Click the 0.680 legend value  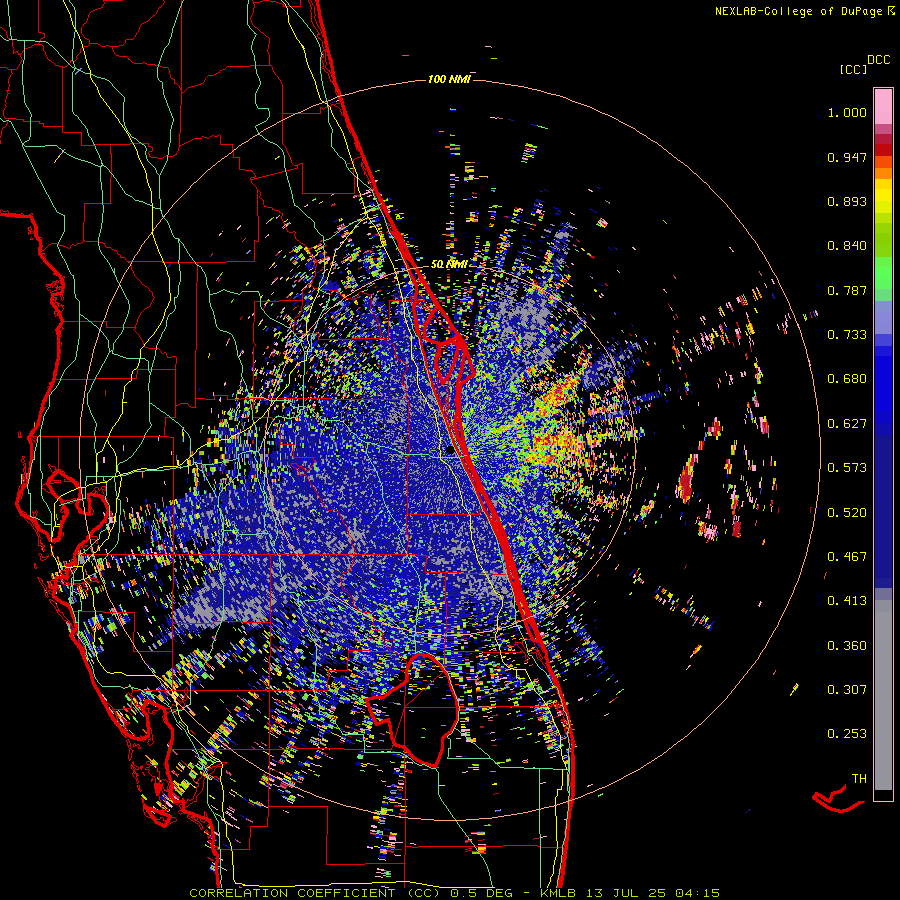tap(847, 379)
